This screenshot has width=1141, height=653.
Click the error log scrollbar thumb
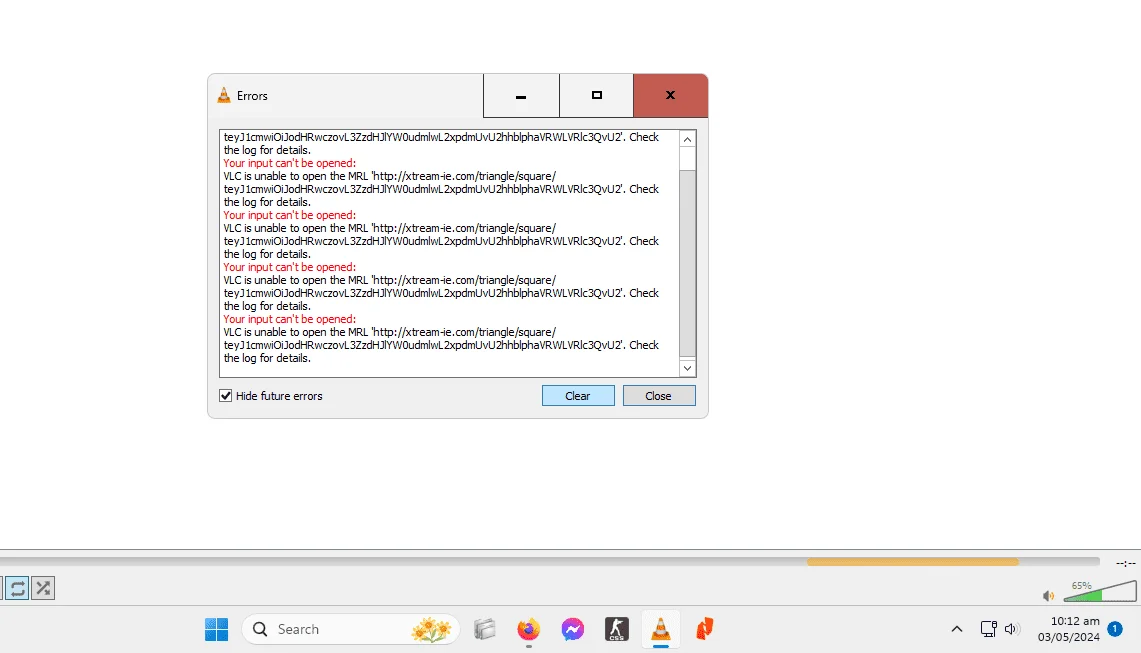click(x=687, y=264)
